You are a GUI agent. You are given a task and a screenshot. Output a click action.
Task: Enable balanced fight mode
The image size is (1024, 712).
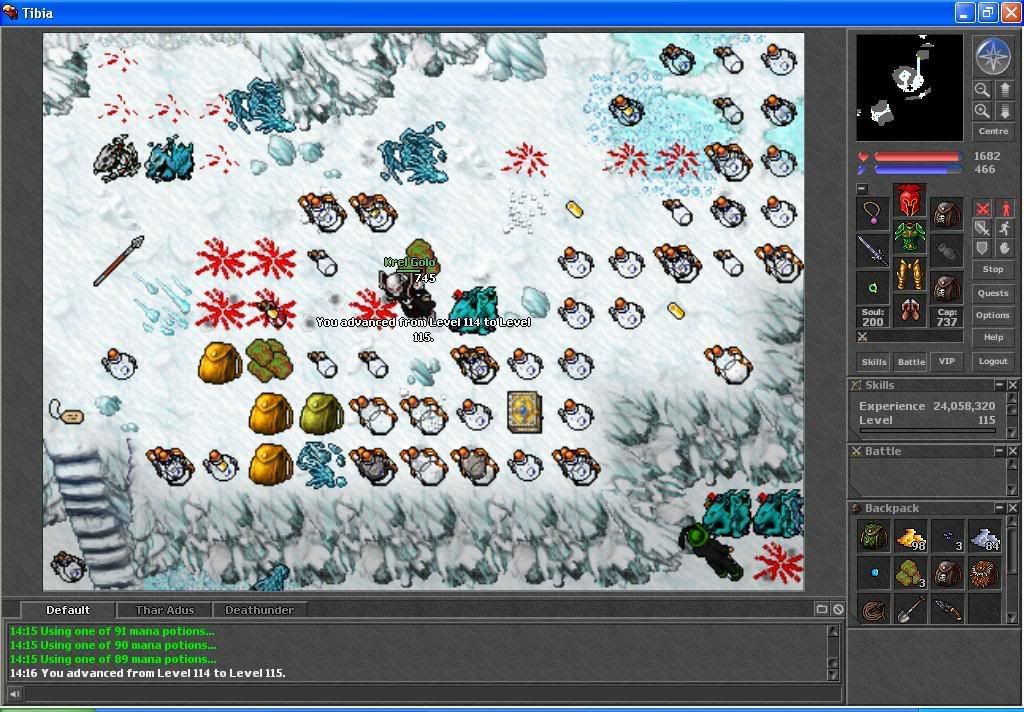pyautogui.click(x=982, y=228)
